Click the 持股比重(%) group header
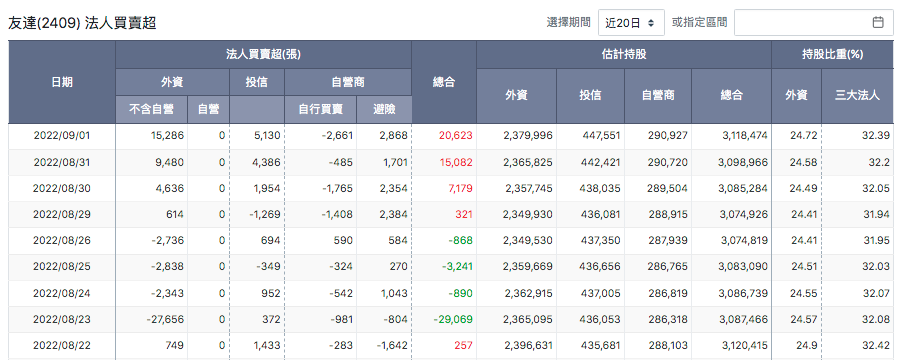The image size is (907, 360). [832, 54]
